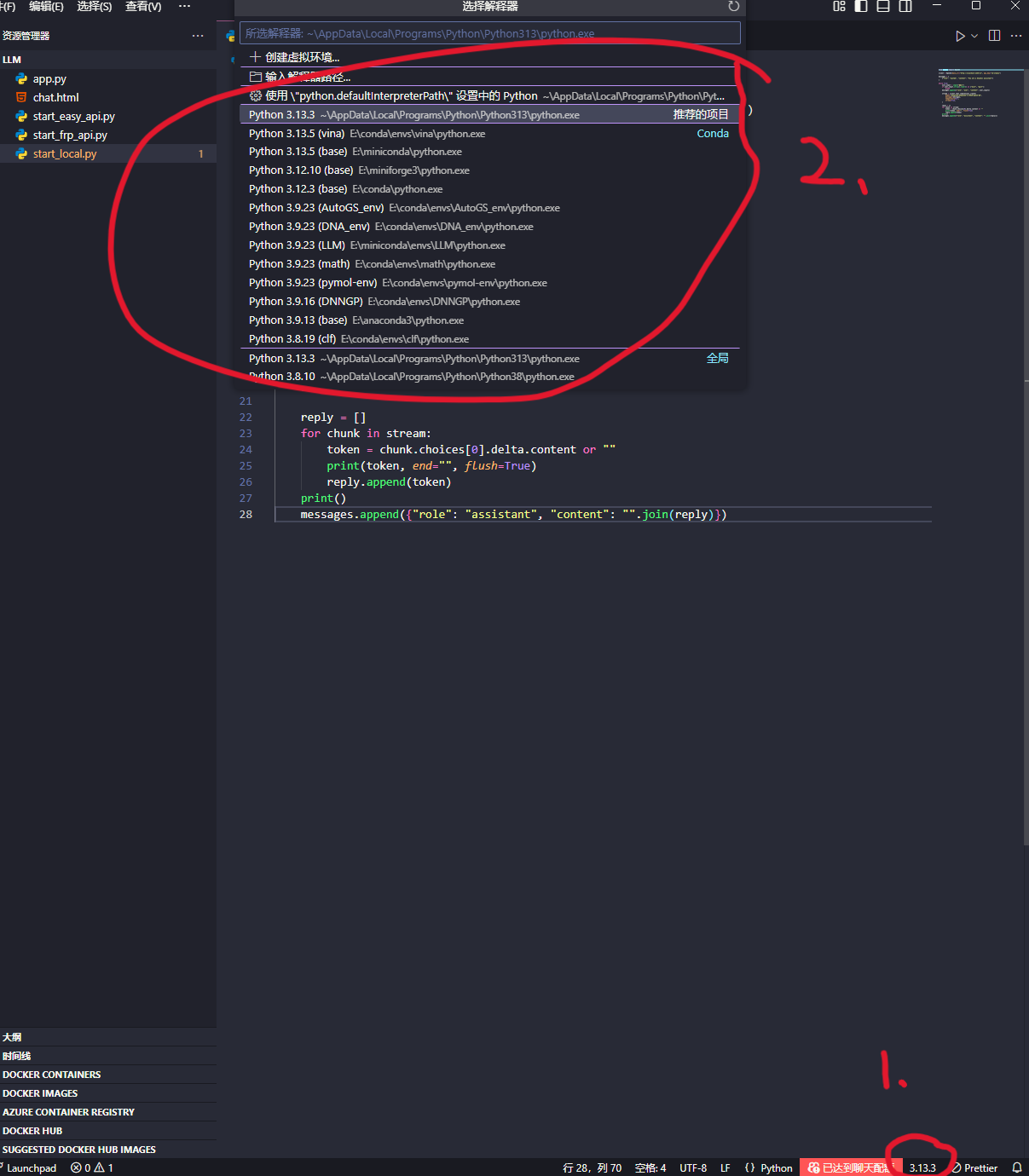Image resolution: width=1029 pixels, height=1176 pixels.
Task: Open the 查看(V) menu
Action: pos(143,6)
